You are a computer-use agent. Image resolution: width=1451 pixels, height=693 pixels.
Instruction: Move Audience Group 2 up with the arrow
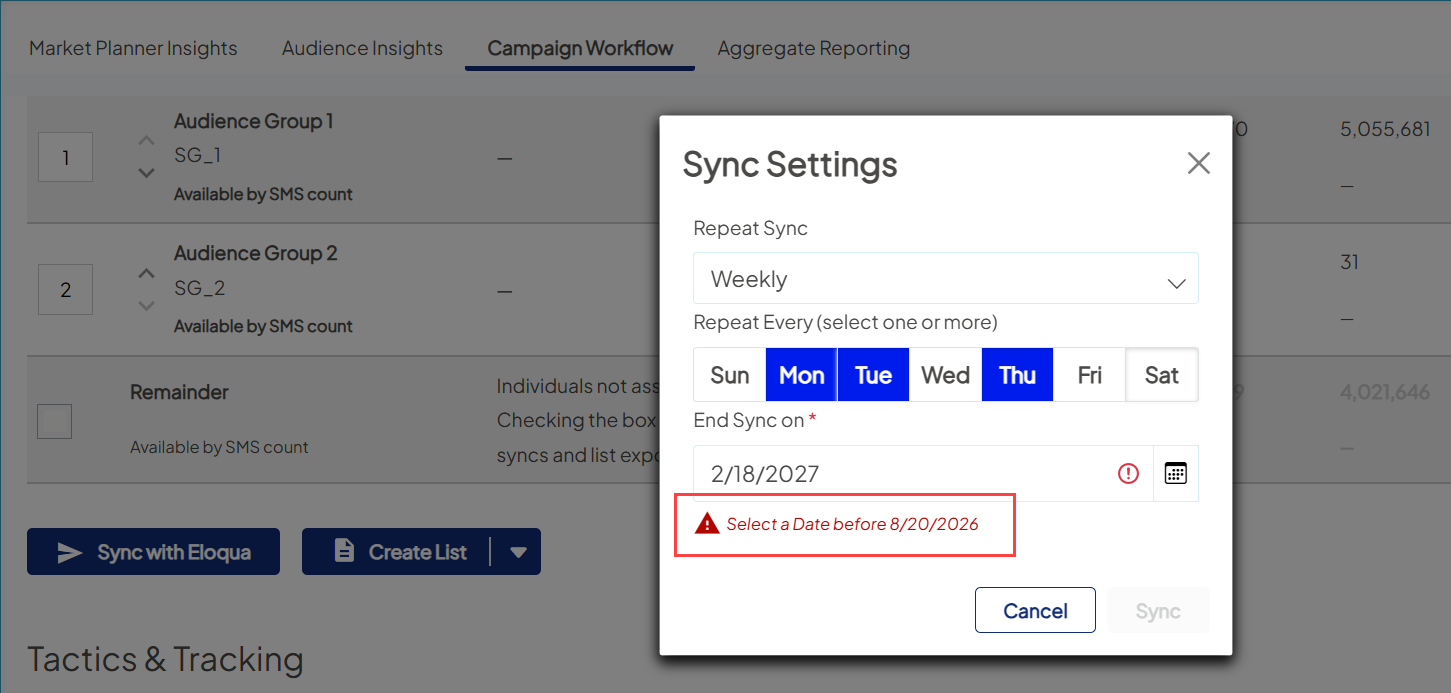pos(146,272)
